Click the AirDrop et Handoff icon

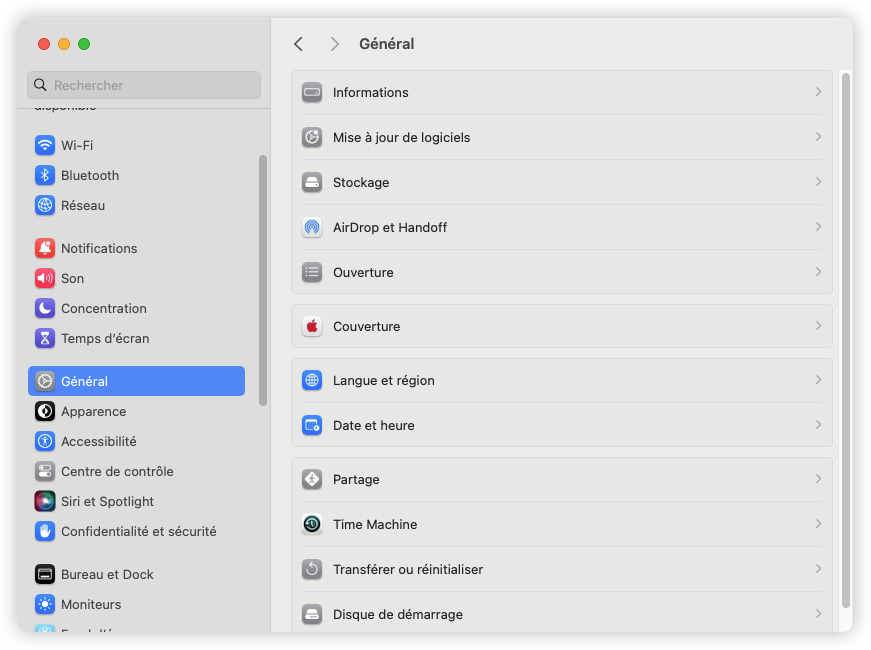tap(312, 227)
